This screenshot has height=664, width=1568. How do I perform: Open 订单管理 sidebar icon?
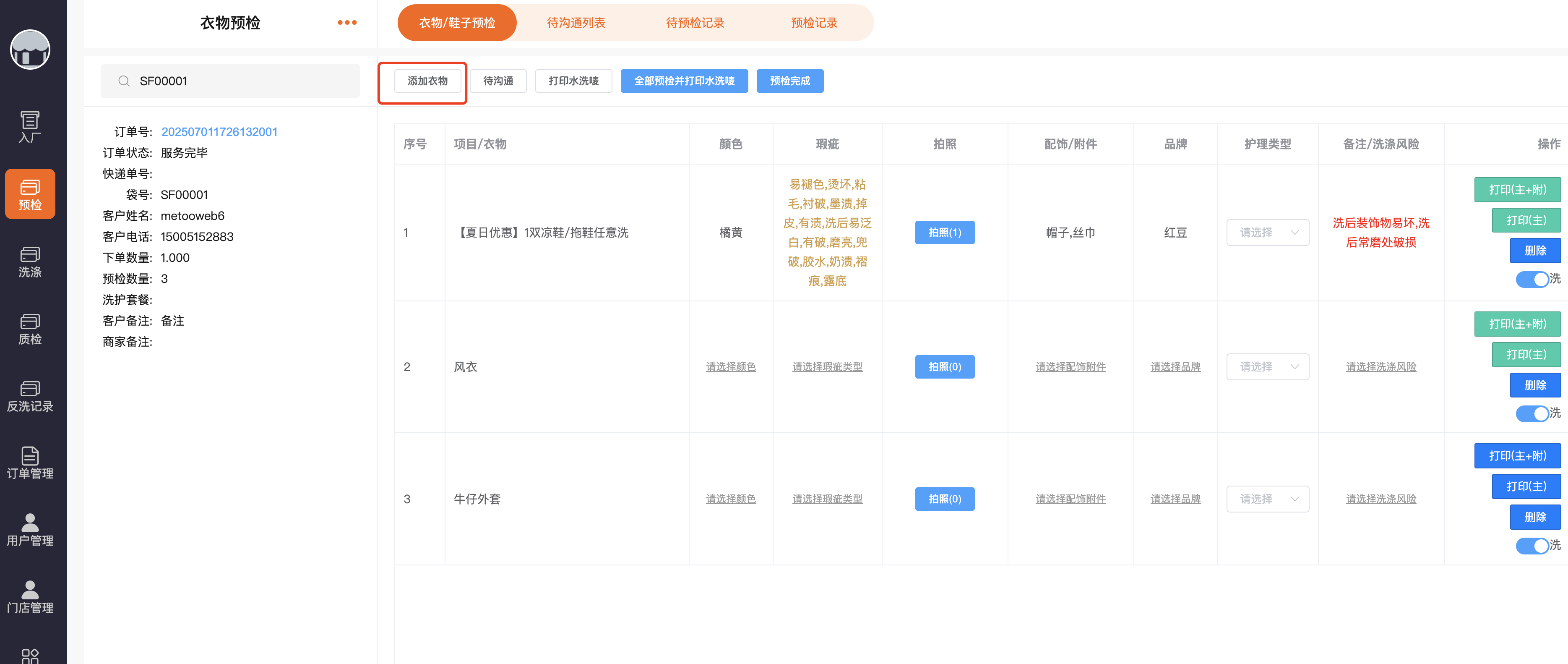click(30, 463)
